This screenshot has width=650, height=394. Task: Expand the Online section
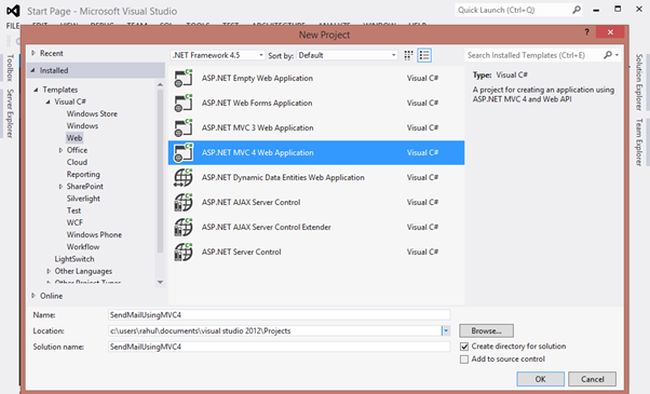(x=34, y=296)
